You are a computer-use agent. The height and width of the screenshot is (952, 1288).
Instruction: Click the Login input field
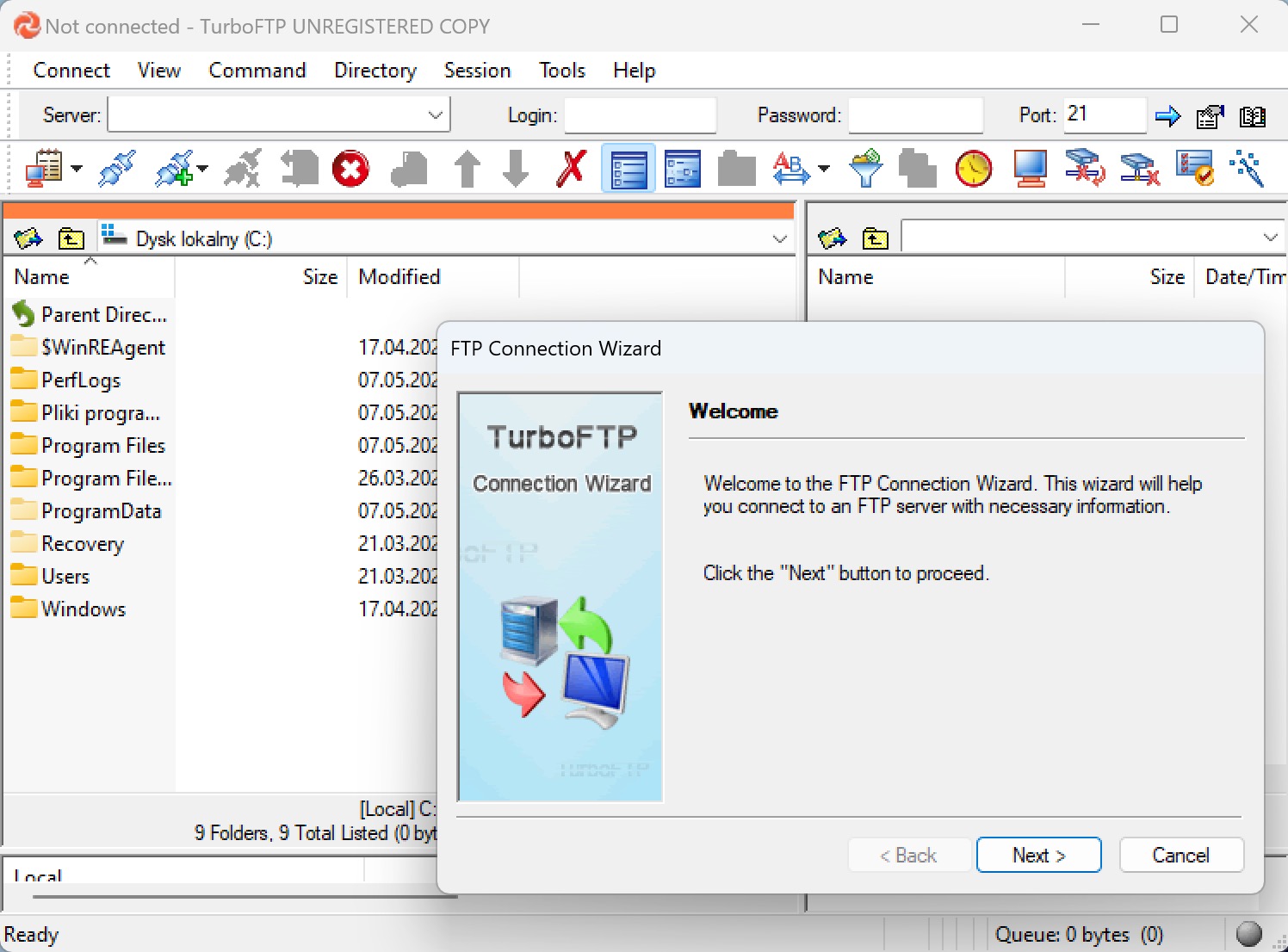click(x=640, y=115)
